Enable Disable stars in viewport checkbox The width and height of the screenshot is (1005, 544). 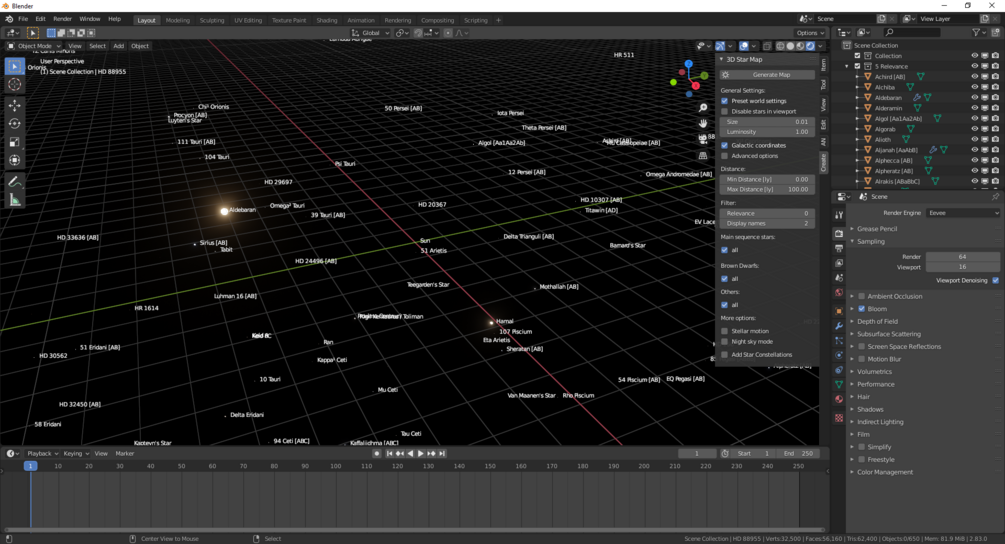click(x=725, y=111)
